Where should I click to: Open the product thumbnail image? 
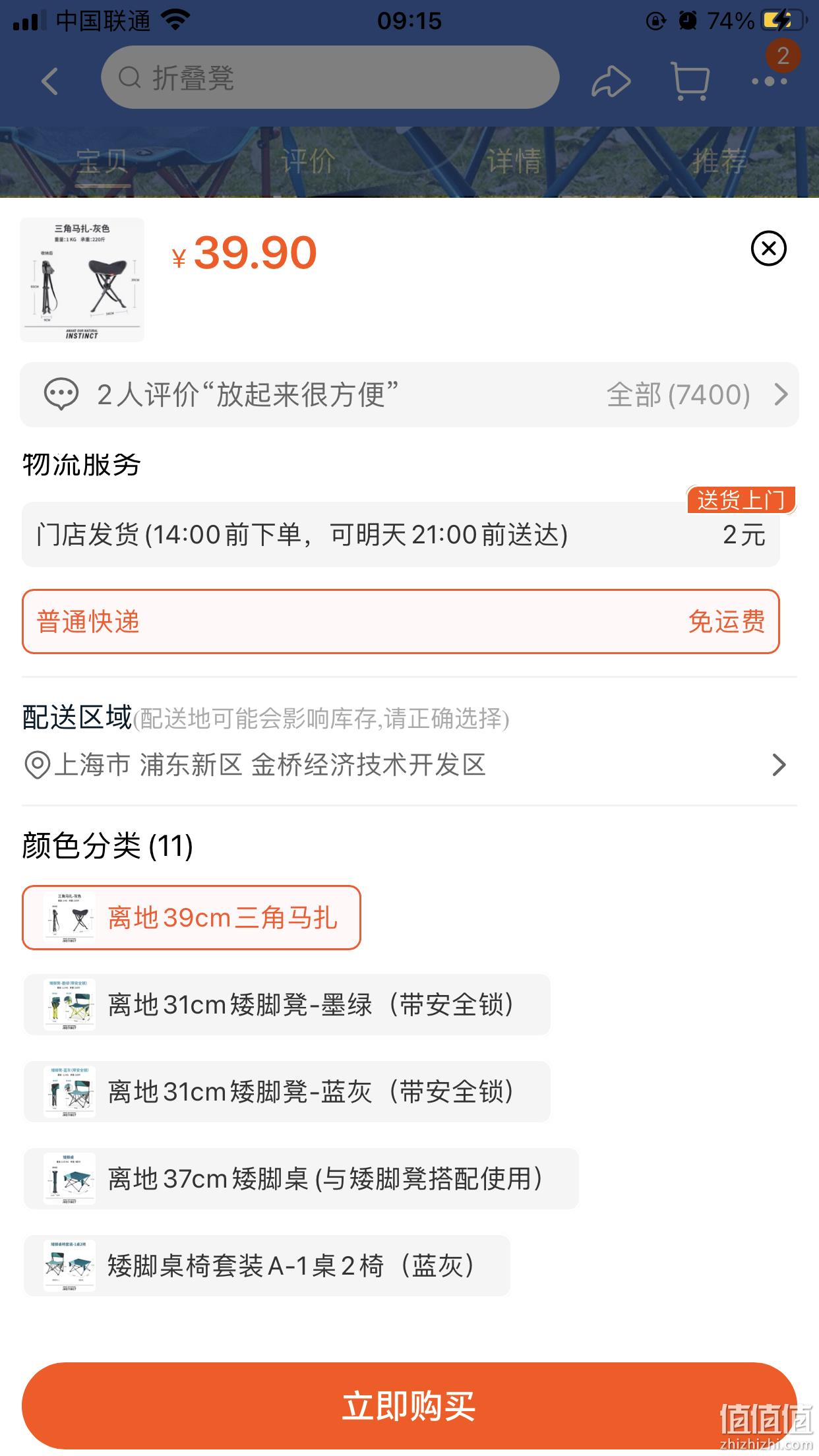82,280
